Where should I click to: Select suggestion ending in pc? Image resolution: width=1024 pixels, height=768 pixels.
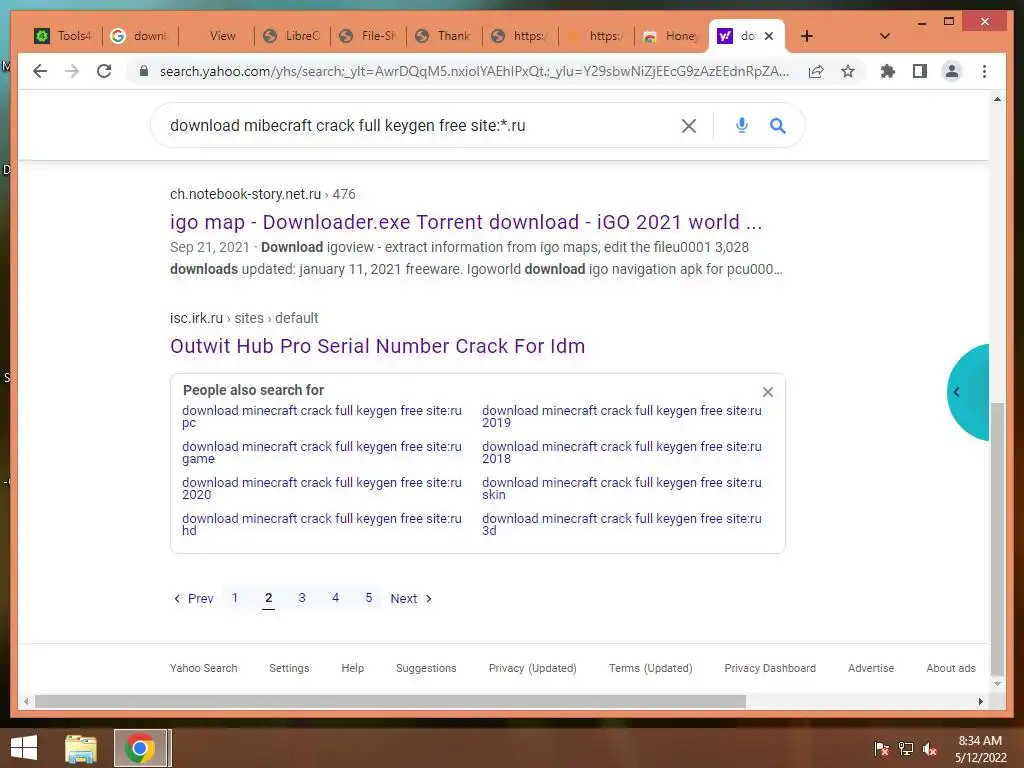(322, 416)
